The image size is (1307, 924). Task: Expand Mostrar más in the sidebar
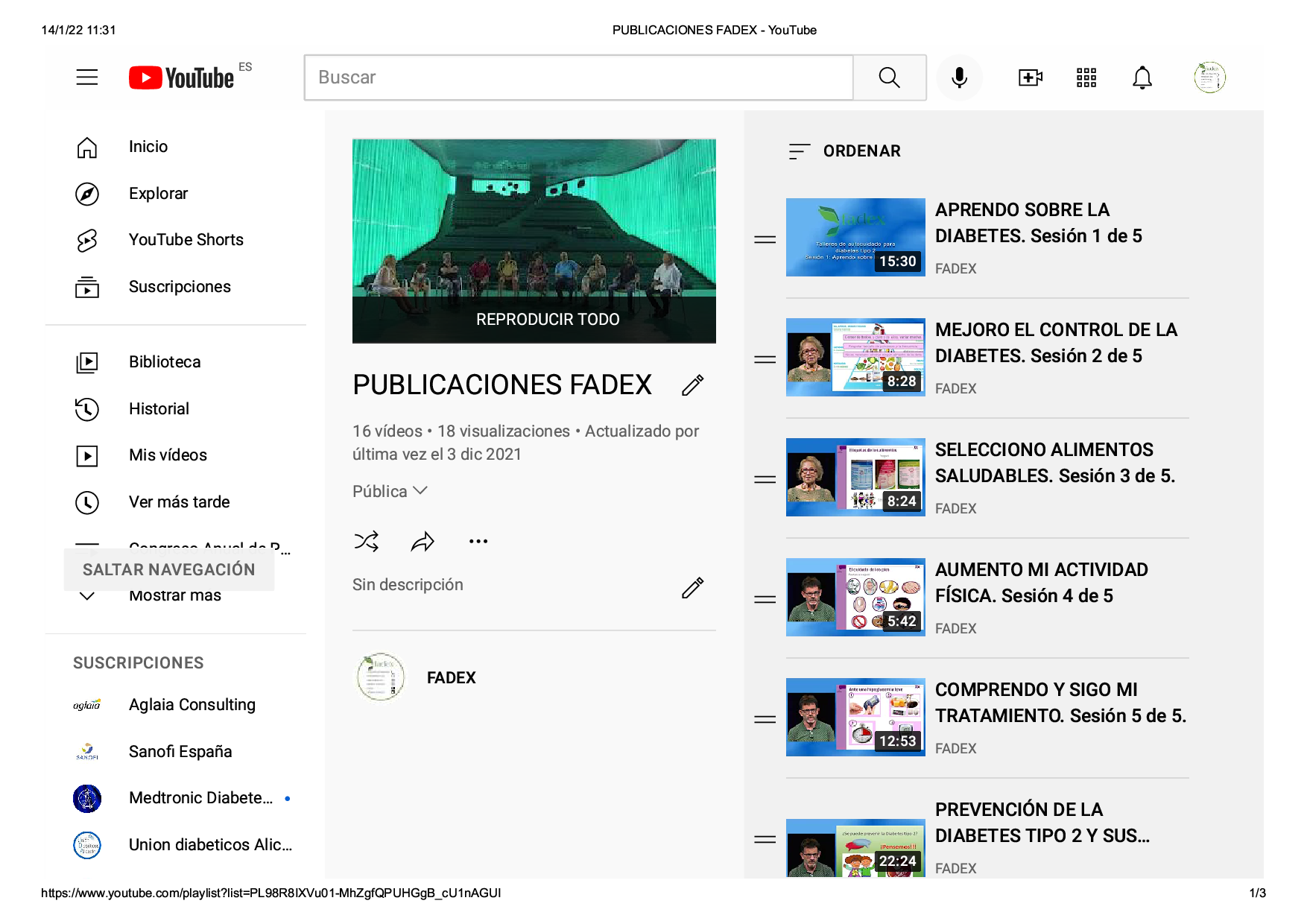point(175,595)
